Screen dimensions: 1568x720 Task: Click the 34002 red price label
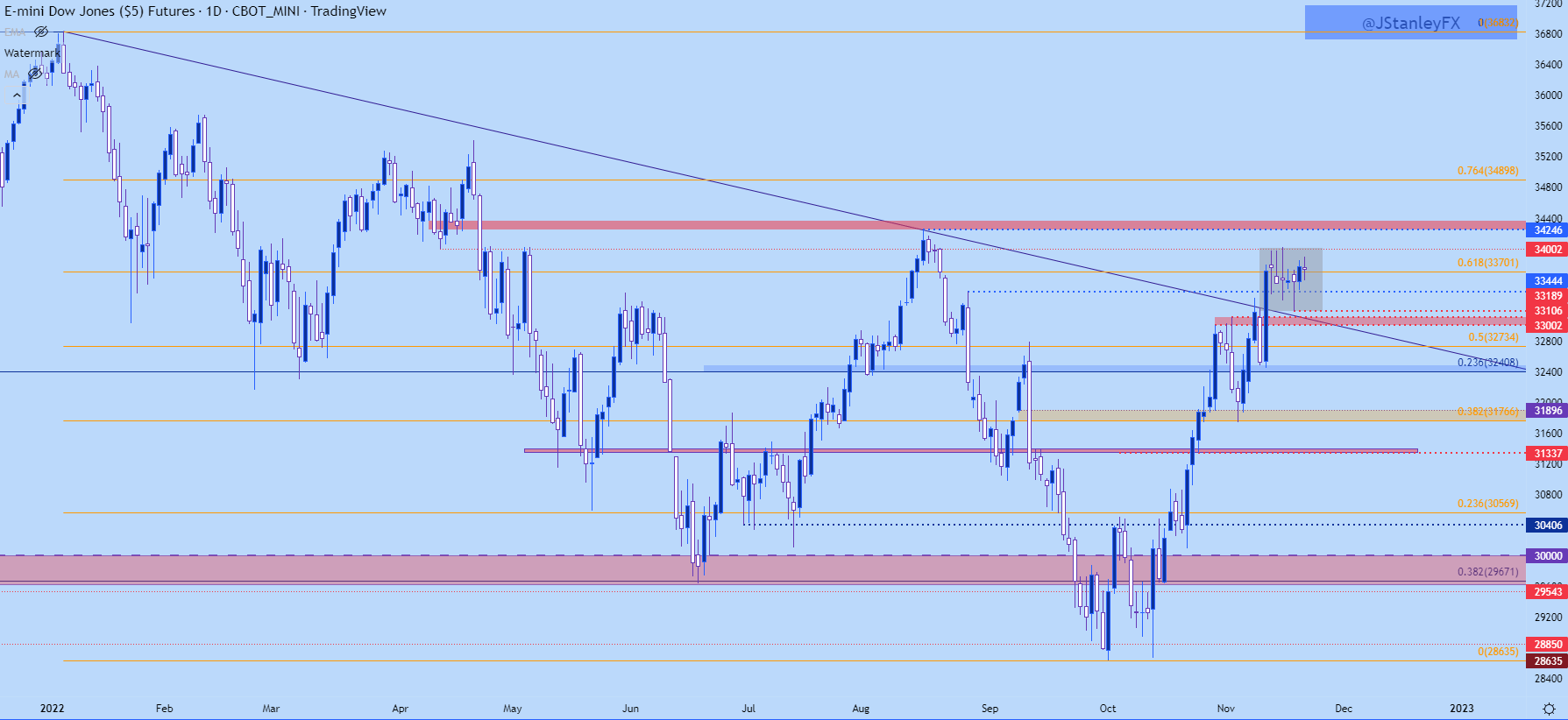pos(1547,250)
